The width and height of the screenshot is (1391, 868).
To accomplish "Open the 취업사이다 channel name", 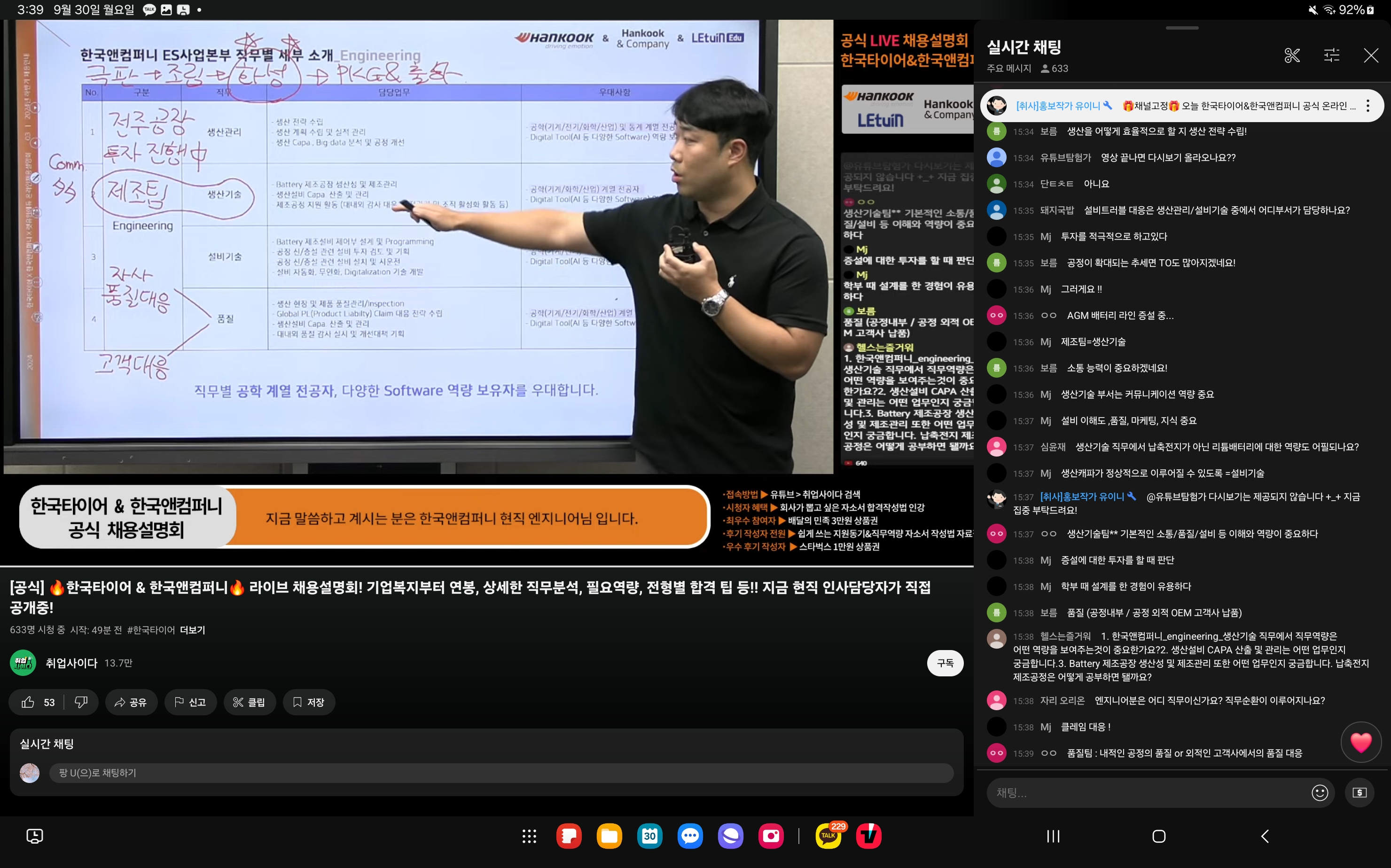I will coord(72,663).
